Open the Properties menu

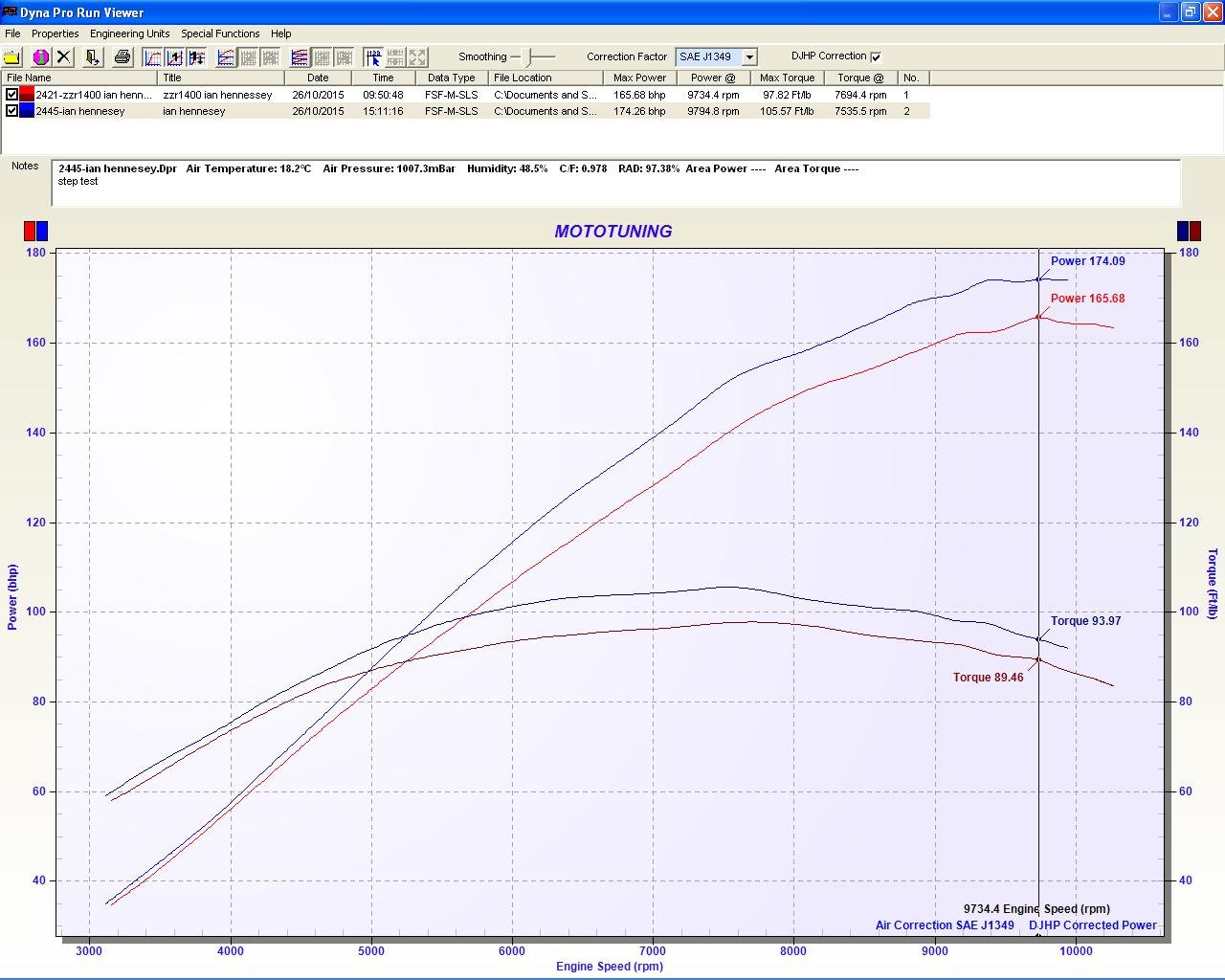pyautogui.click(x=55, y=33)
